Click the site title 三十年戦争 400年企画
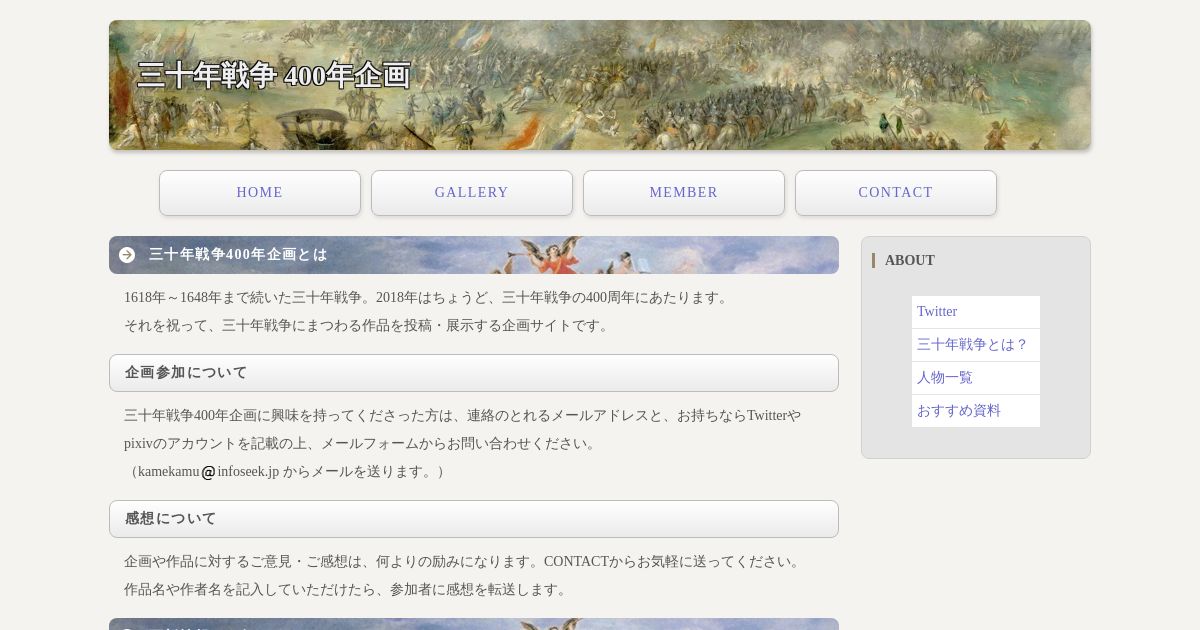The image size is (1200, 630). pos(274,75)
